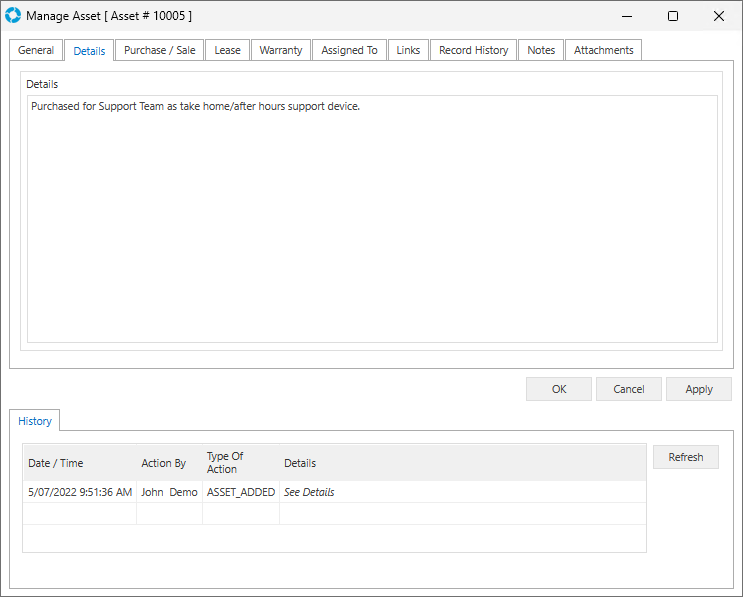Click inside the Details text area
Screen dimensions: 743x597
tap(371, 220)
